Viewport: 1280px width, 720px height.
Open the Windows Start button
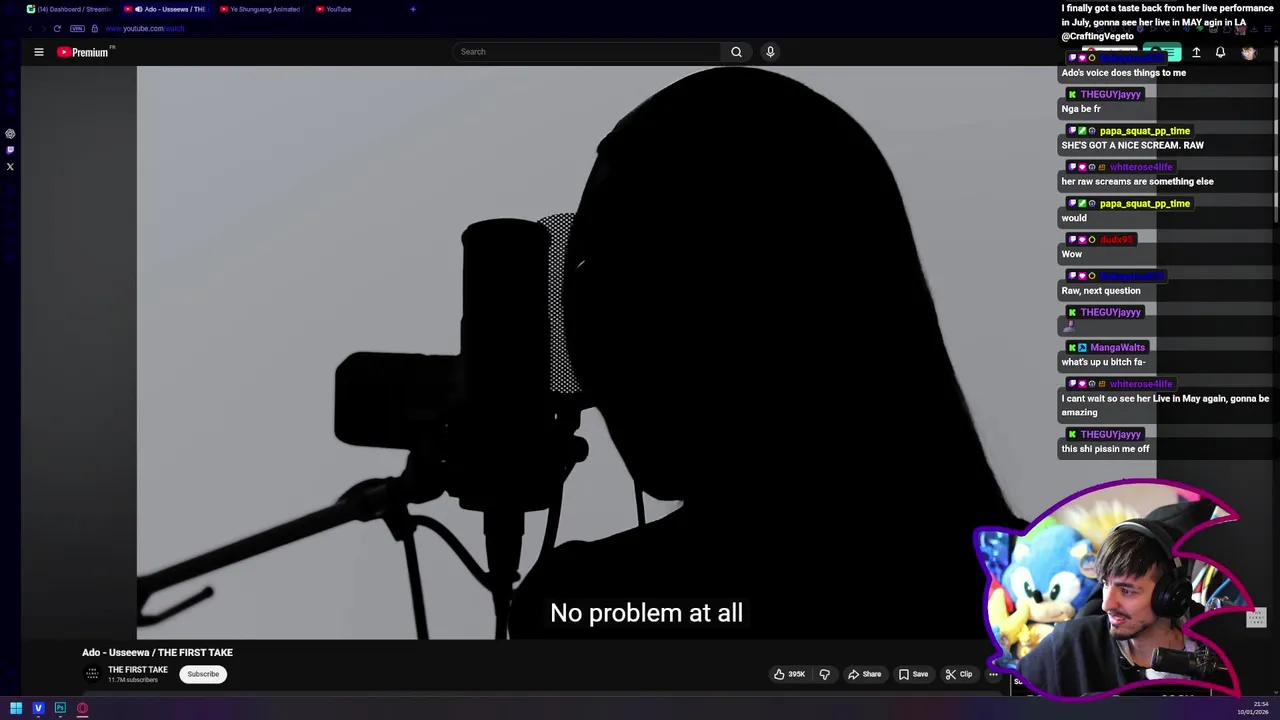click(x=16, y=708)
